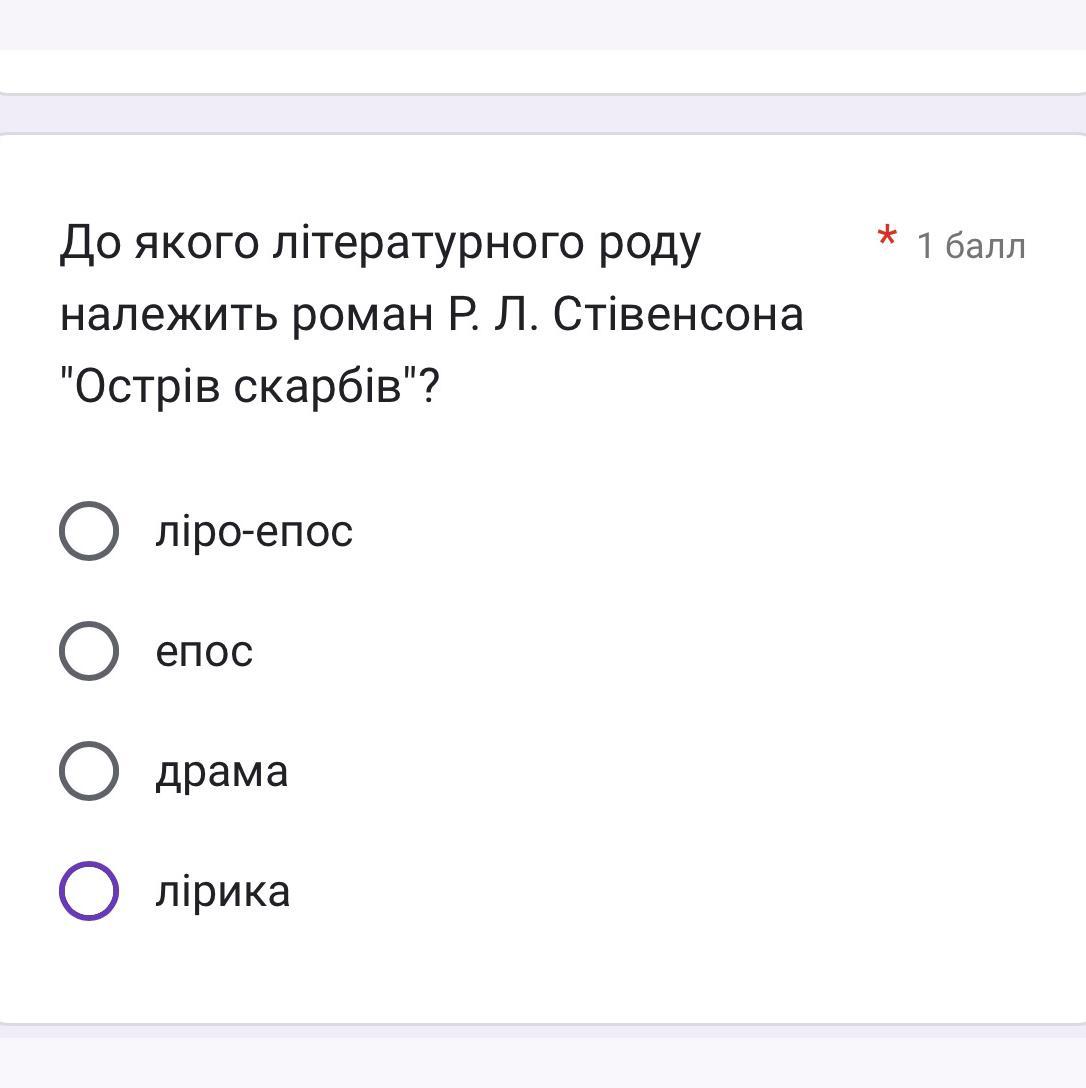This screenshot has width=1086, height=1088.
Task: Click the ліро-епос option label text
Action: (x=254, y=531)
